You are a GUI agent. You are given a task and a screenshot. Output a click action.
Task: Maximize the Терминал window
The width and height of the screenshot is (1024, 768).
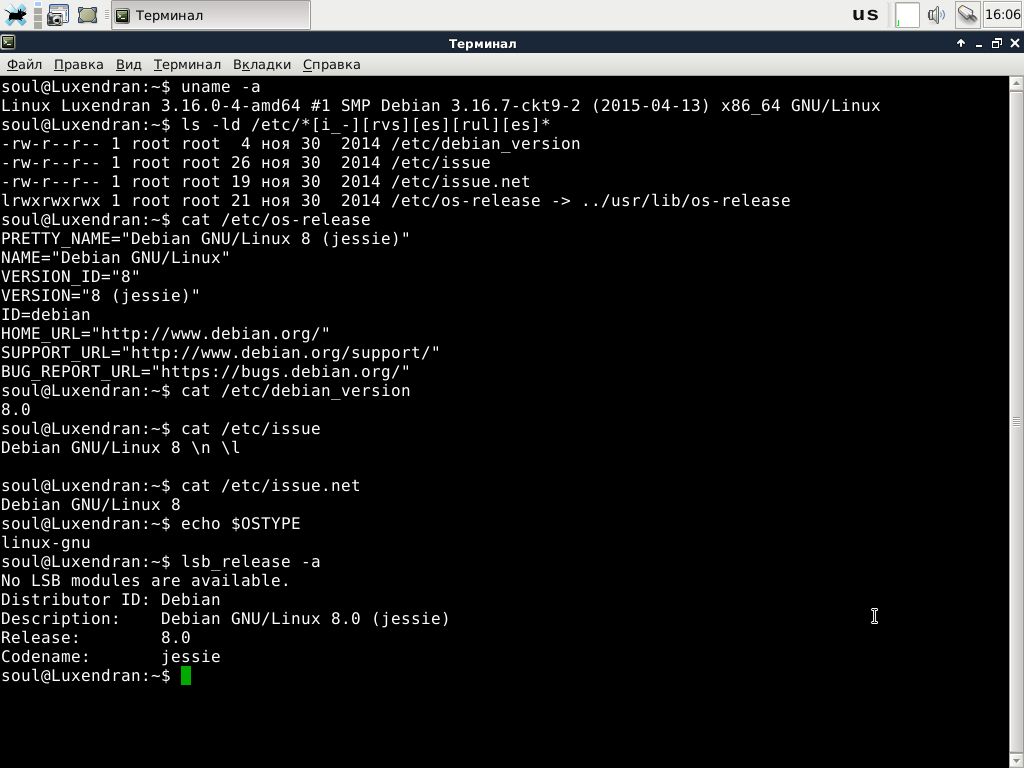point(997,43)
